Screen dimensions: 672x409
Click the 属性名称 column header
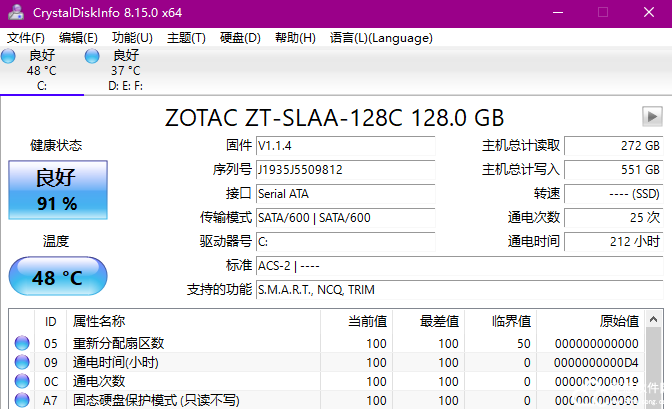[193, 321]
